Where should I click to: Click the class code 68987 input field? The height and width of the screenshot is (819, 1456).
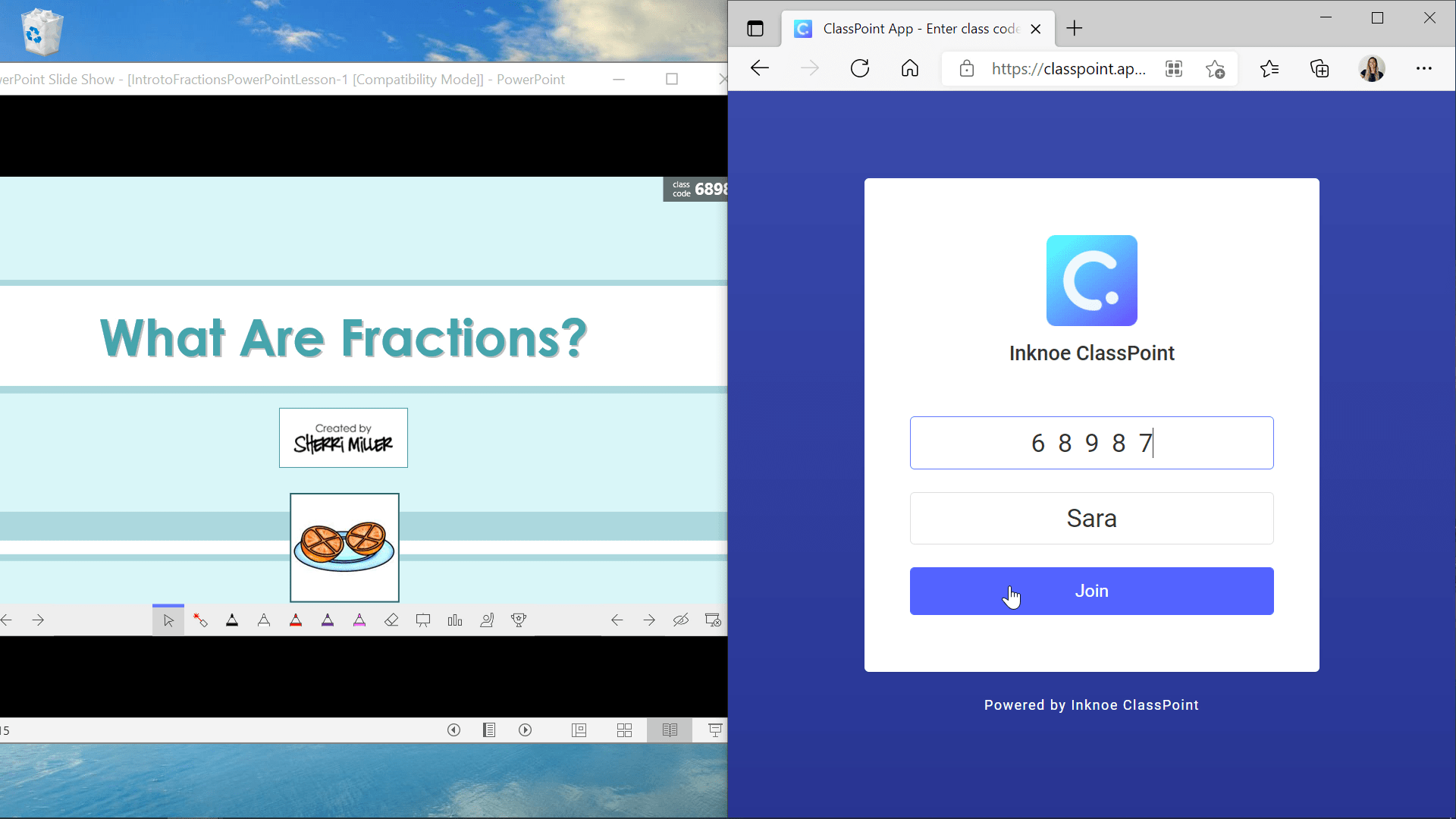pyautogui.click(x=1092, y=442)
